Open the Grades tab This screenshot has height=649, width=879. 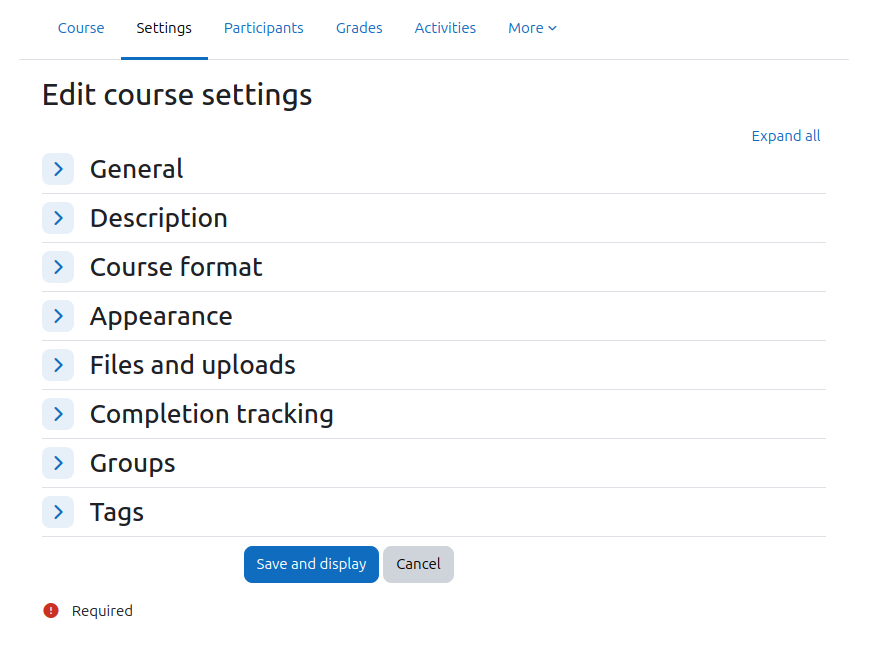click(359, 28)
